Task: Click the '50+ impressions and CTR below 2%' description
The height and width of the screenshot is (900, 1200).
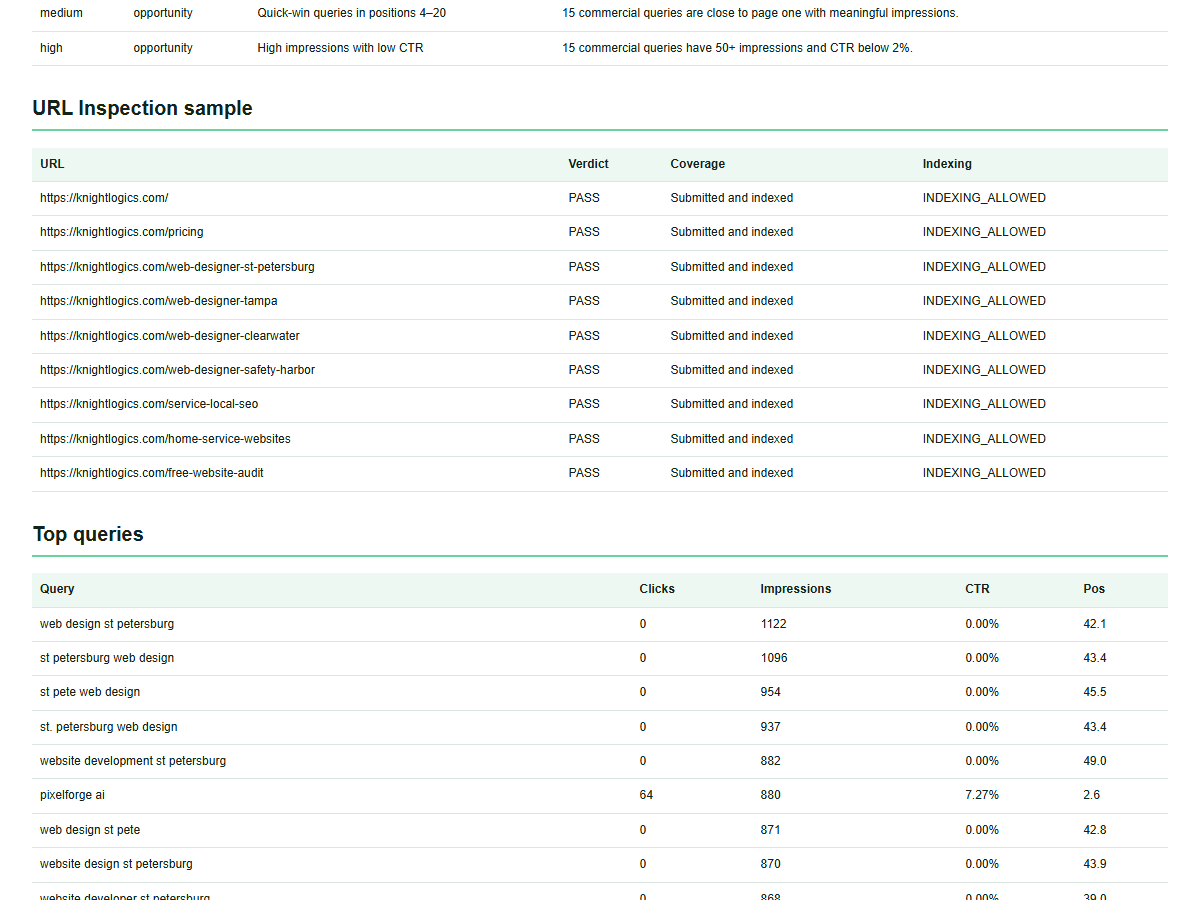Action: click(x=737, y=48)
